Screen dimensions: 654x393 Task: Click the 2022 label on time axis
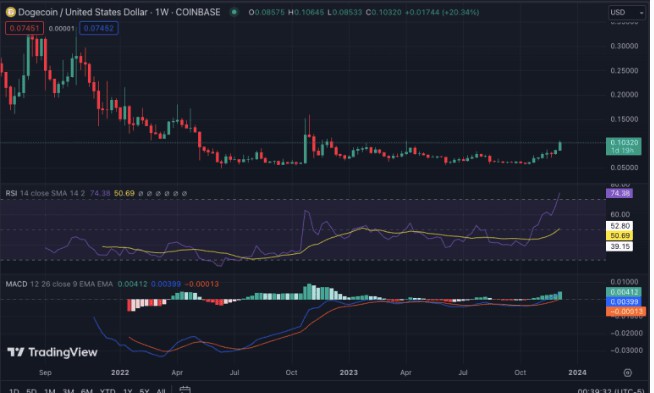click(120, 373)
